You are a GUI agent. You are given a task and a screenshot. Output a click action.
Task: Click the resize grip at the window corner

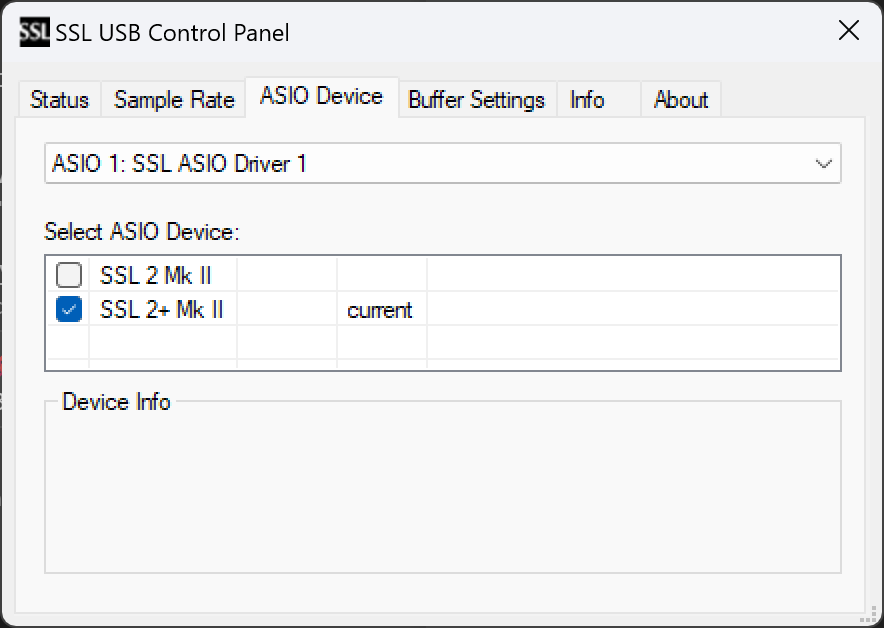point(869,614)
